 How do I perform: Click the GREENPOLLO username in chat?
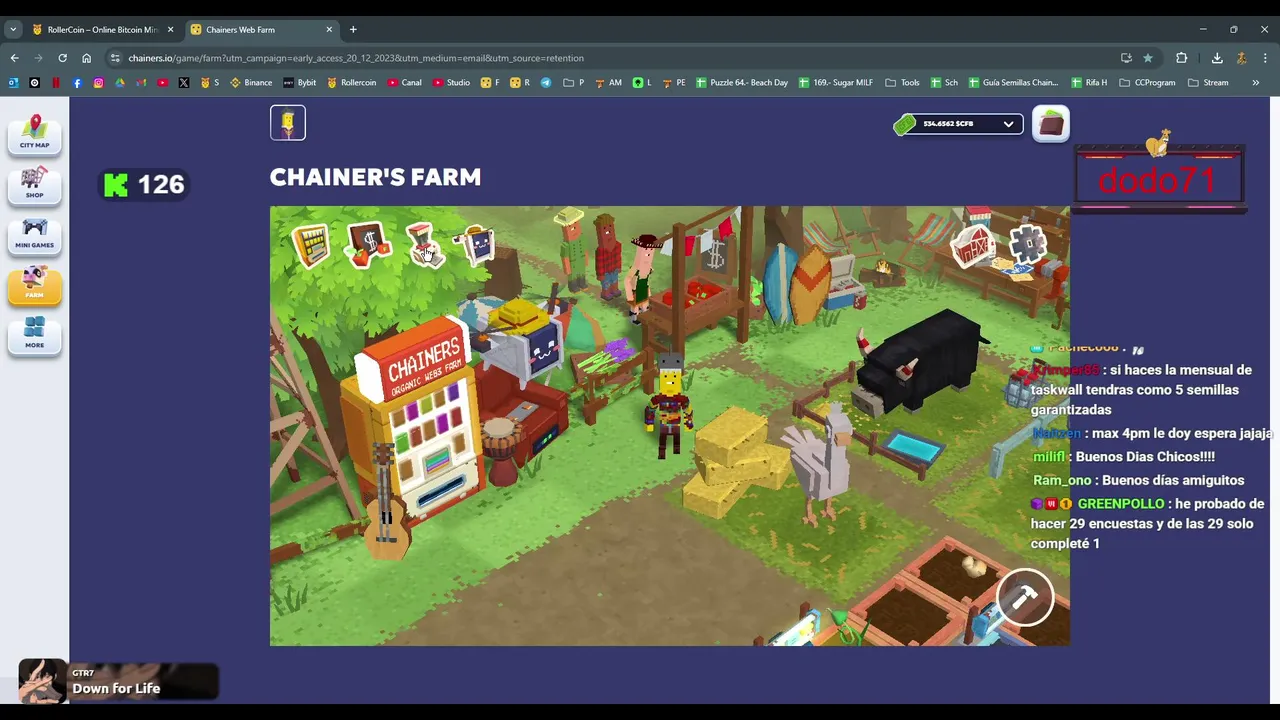pos(1120,504)
